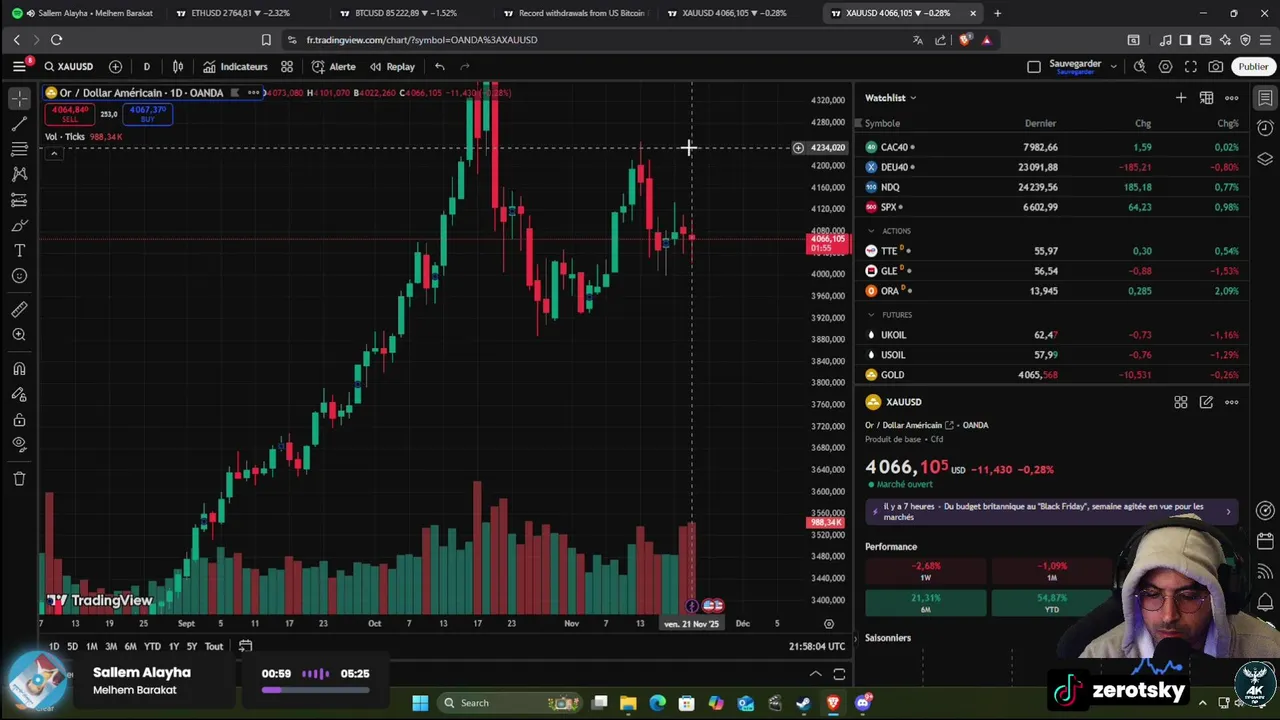Select the text annotation tool

19,251
